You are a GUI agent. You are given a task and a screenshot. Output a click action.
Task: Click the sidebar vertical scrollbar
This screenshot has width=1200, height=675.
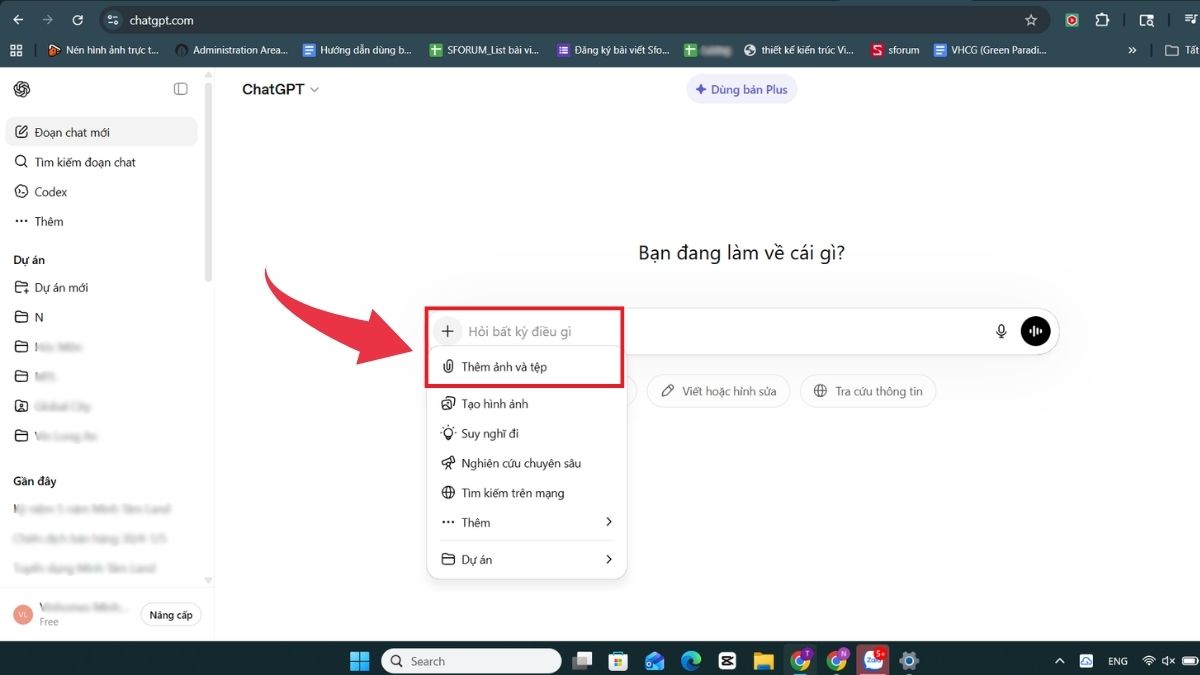[208, 180]
